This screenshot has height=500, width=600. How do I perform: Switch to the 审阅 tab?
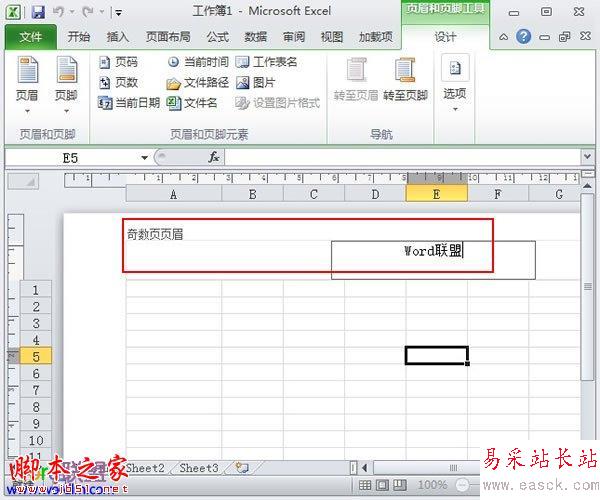(x=293, y=37)
